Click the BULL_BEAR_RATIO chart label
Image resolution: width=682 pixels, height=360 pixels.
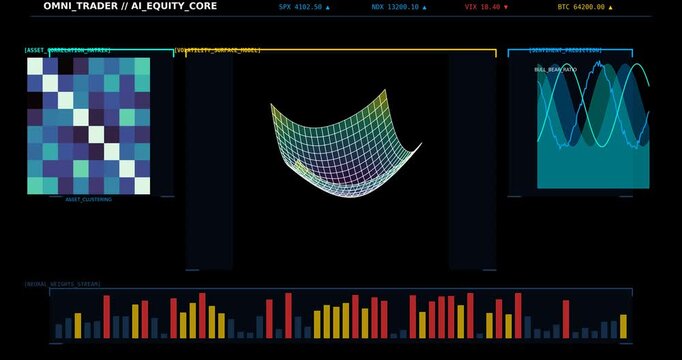[555, 70]
